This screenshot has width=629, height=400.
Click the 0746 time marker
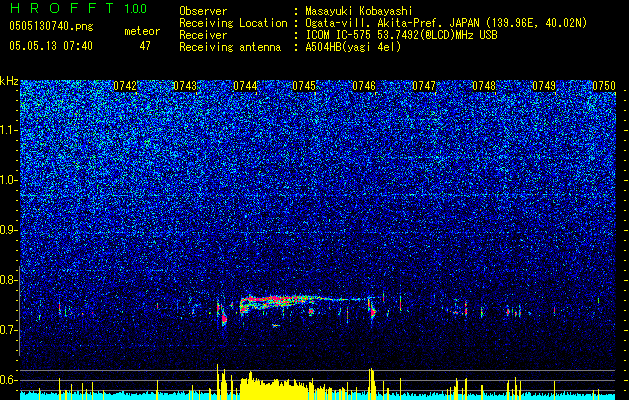tap(364, 86)
